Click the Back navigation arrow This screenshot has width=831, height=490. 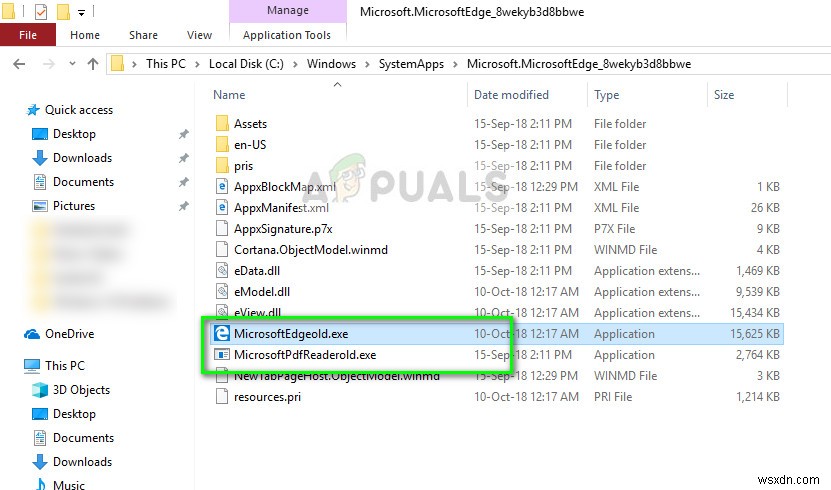[19, 64]
